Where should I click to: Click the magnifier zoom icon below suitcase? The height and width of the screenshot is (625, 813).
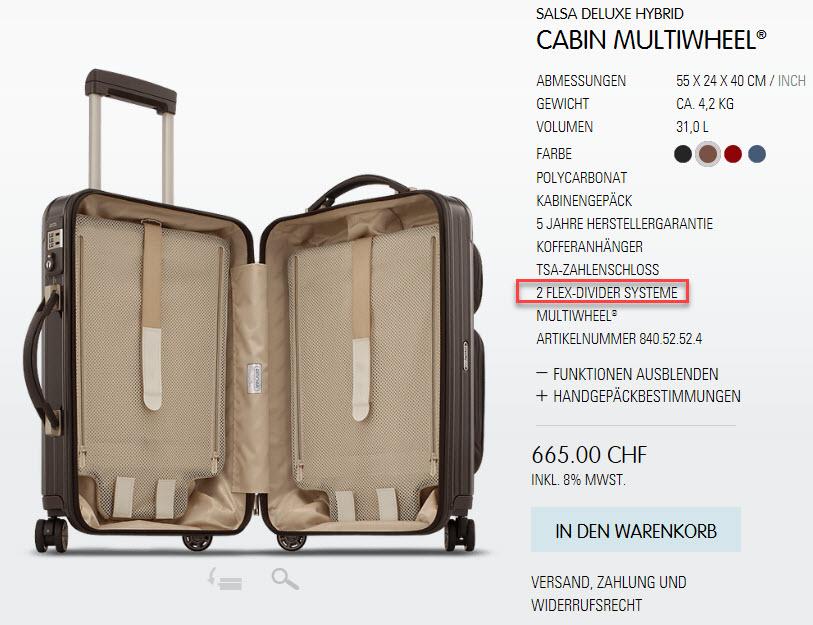tap(285, 578)
